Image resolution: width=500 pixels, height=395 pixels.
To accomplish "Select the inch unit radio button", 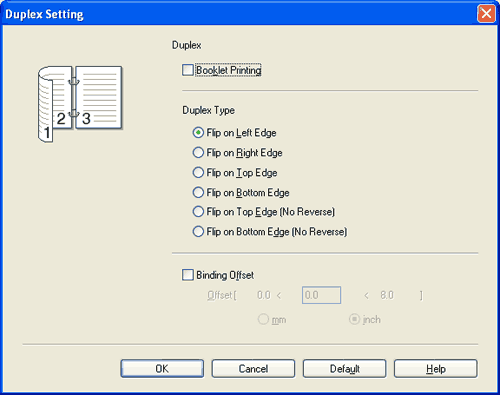I will [354, 319].
